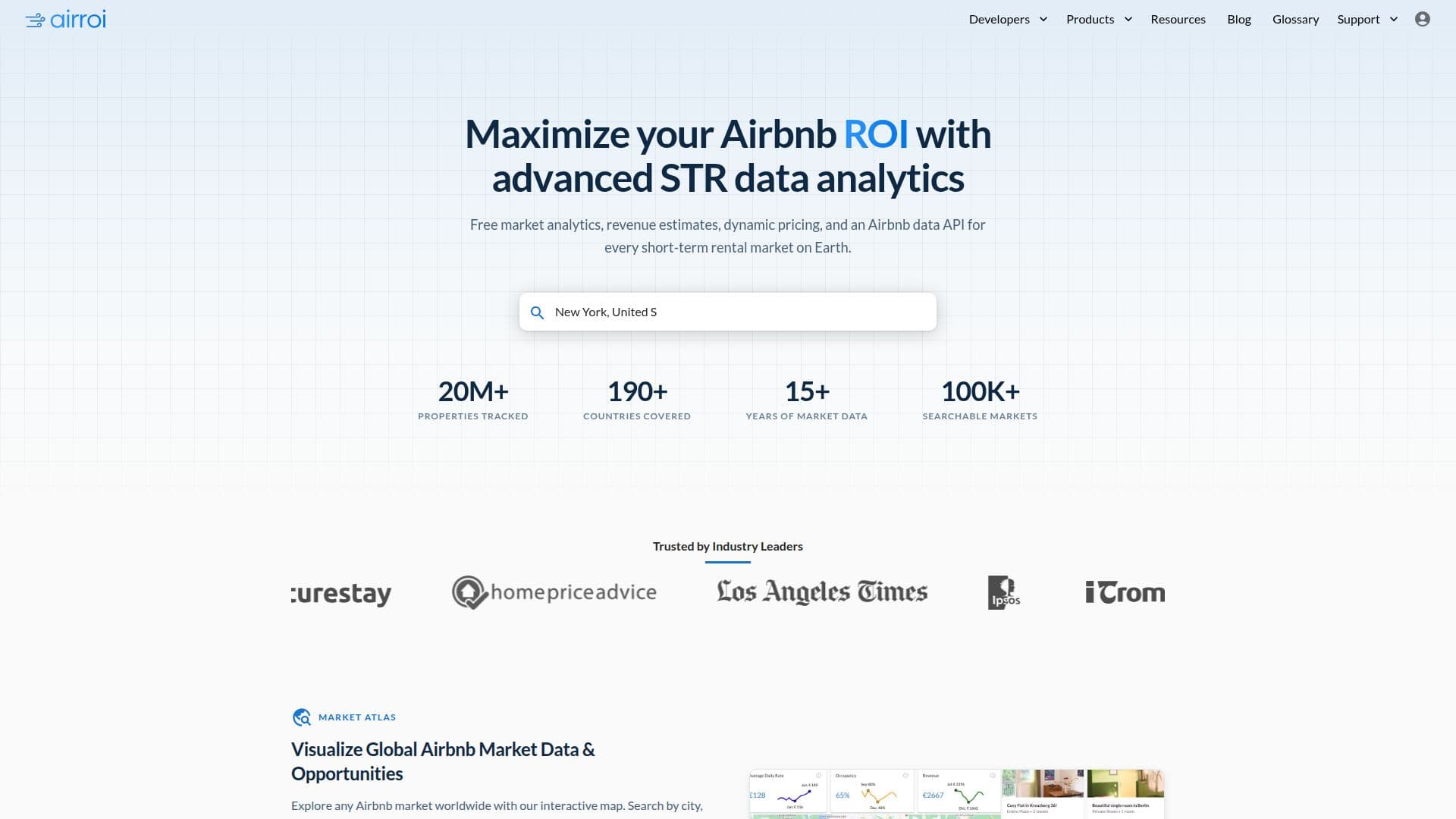Click the Trusted by Industry Leaders heading
Screen dimensions: 1456x819
728,546
